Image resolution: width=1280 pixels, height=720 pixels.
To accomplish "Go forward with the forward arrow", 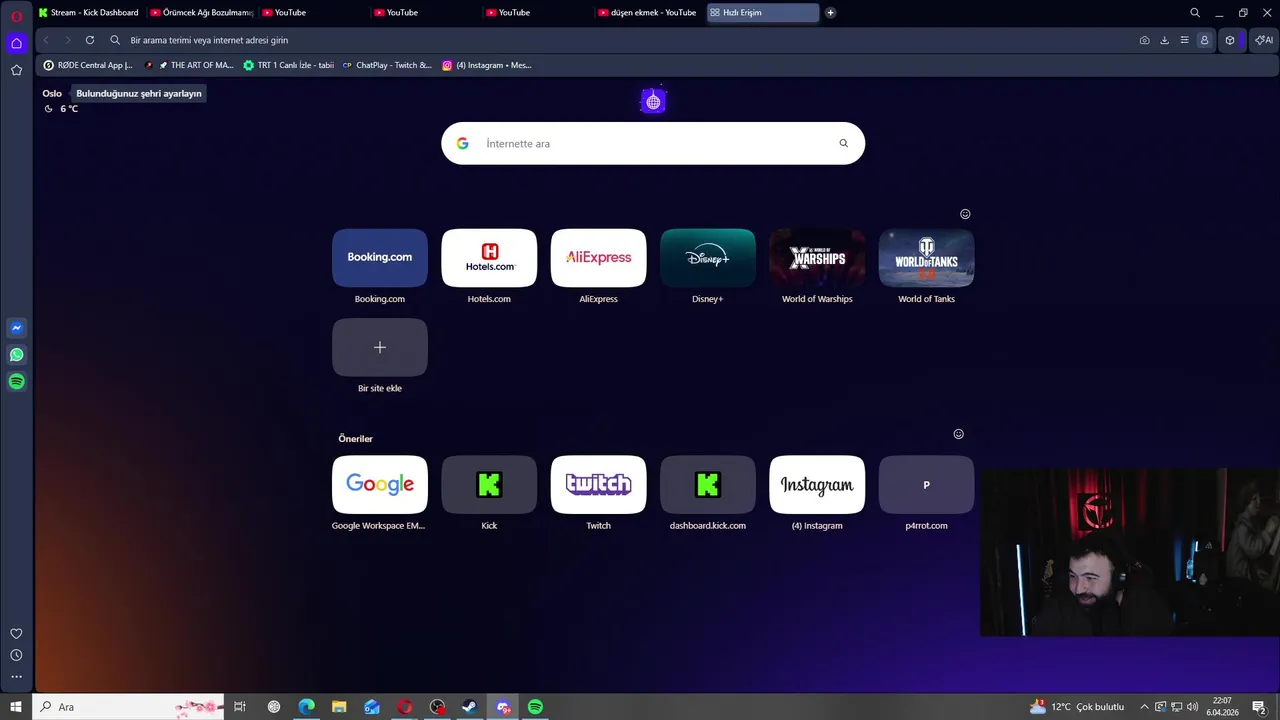I will [68, 40].
